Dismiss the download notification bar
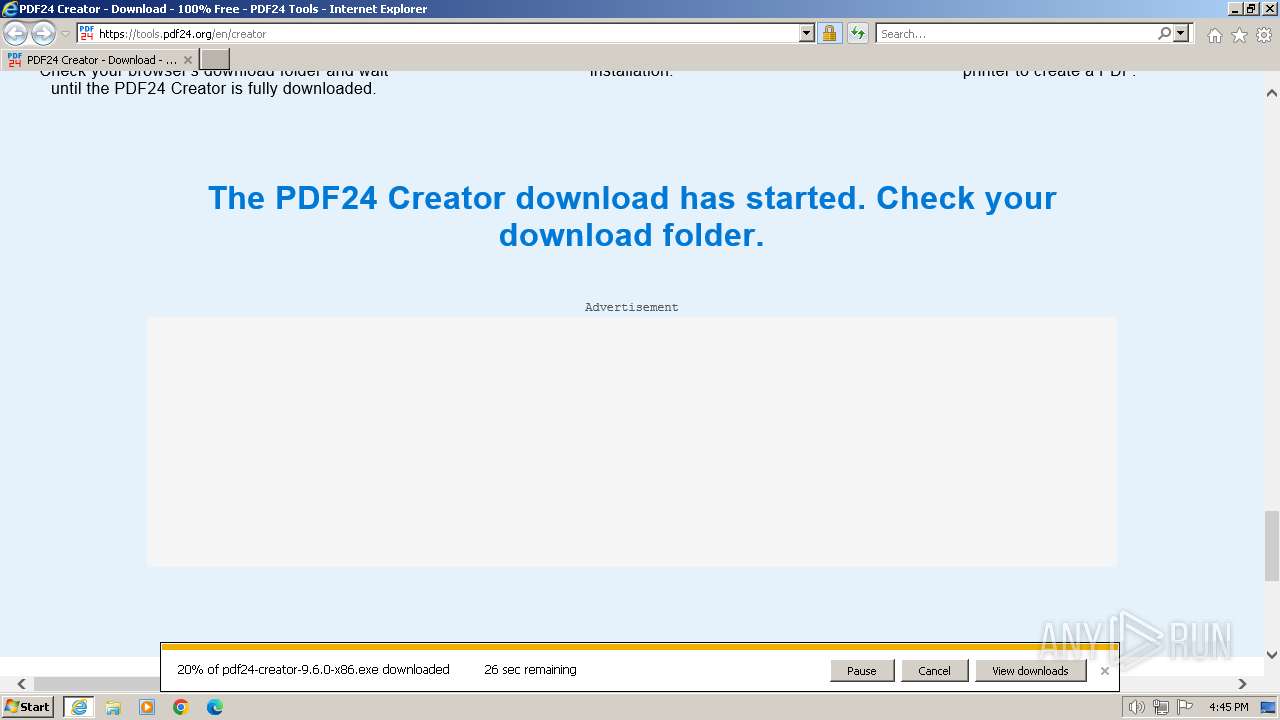Image resolution: width=1280 pixels, height=720 pixels. coord(1104,671)
